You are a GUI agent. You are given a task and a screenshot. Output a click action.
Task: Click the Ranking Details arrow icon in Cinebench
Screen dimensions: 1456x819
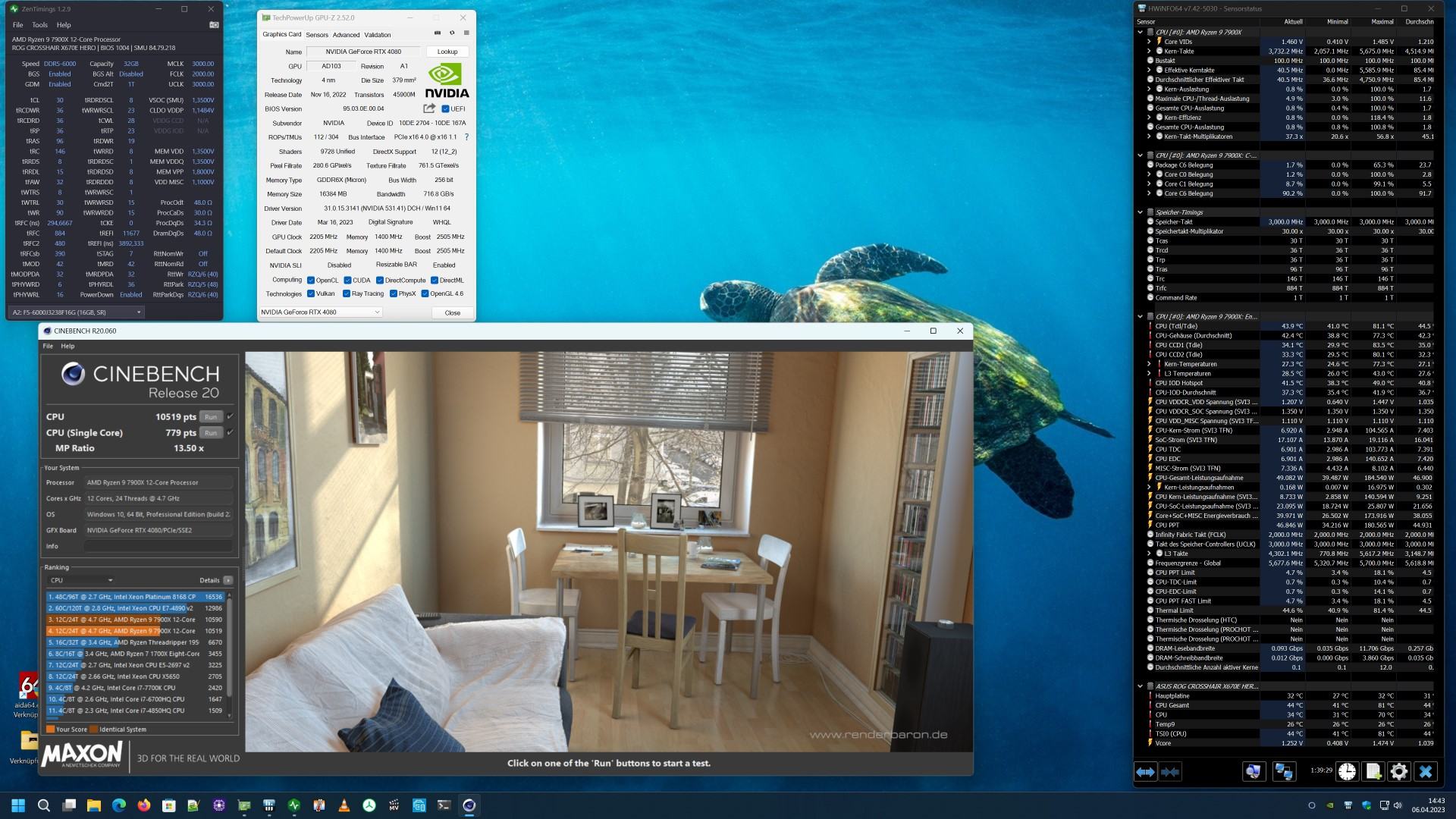click(x=227, y=580)
